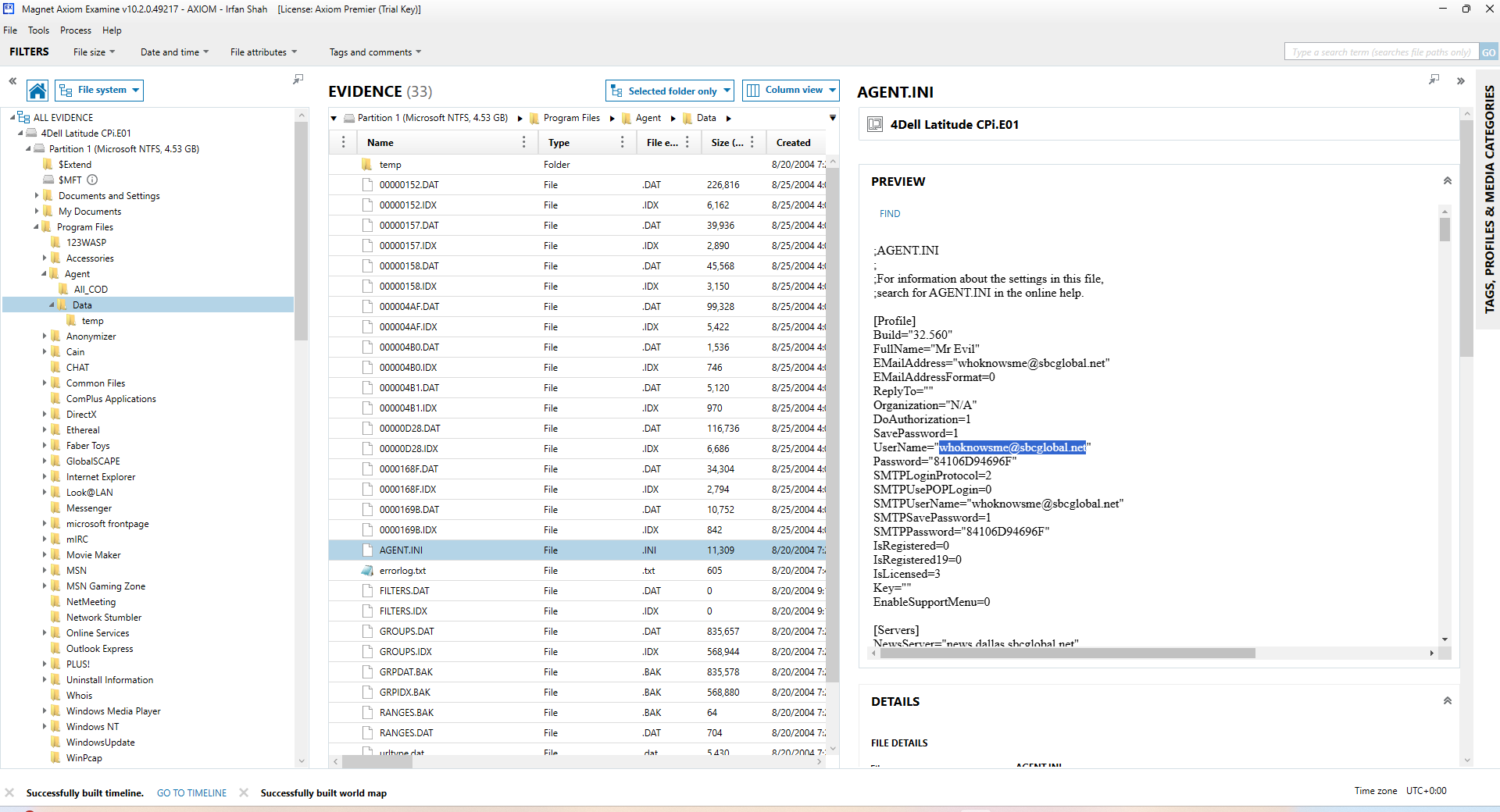Select the 0000168F.DAT file row
The image size is (1500, 812).
pyautogui.click(x=578, y=469)
